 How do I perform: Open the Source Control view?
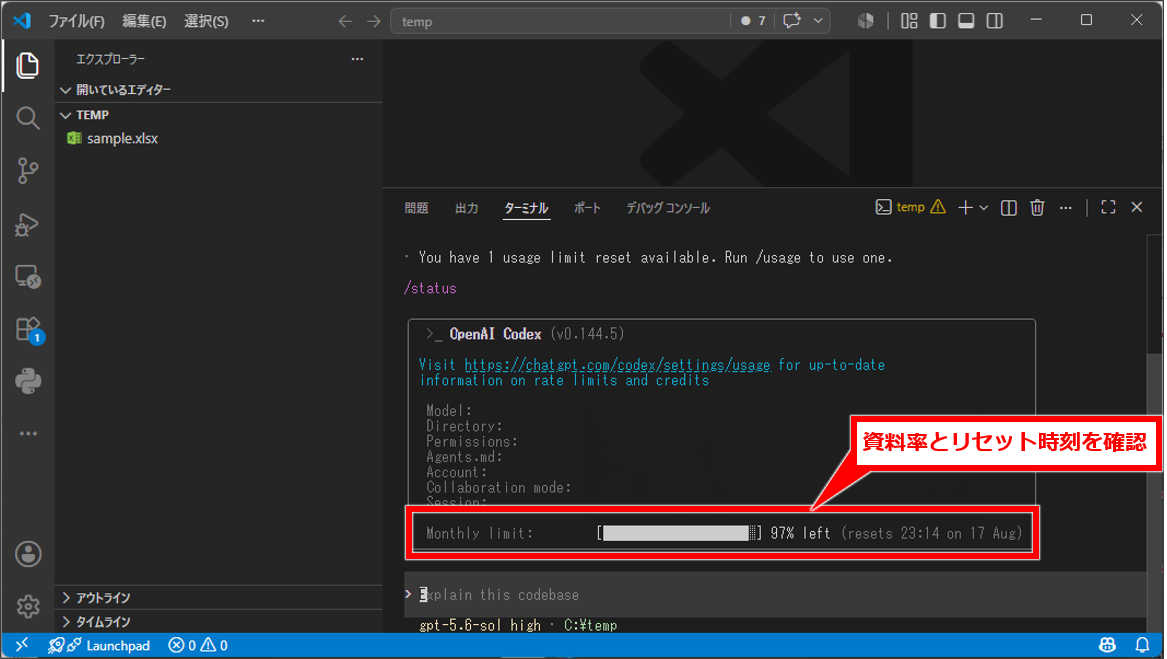click(28, 171)
